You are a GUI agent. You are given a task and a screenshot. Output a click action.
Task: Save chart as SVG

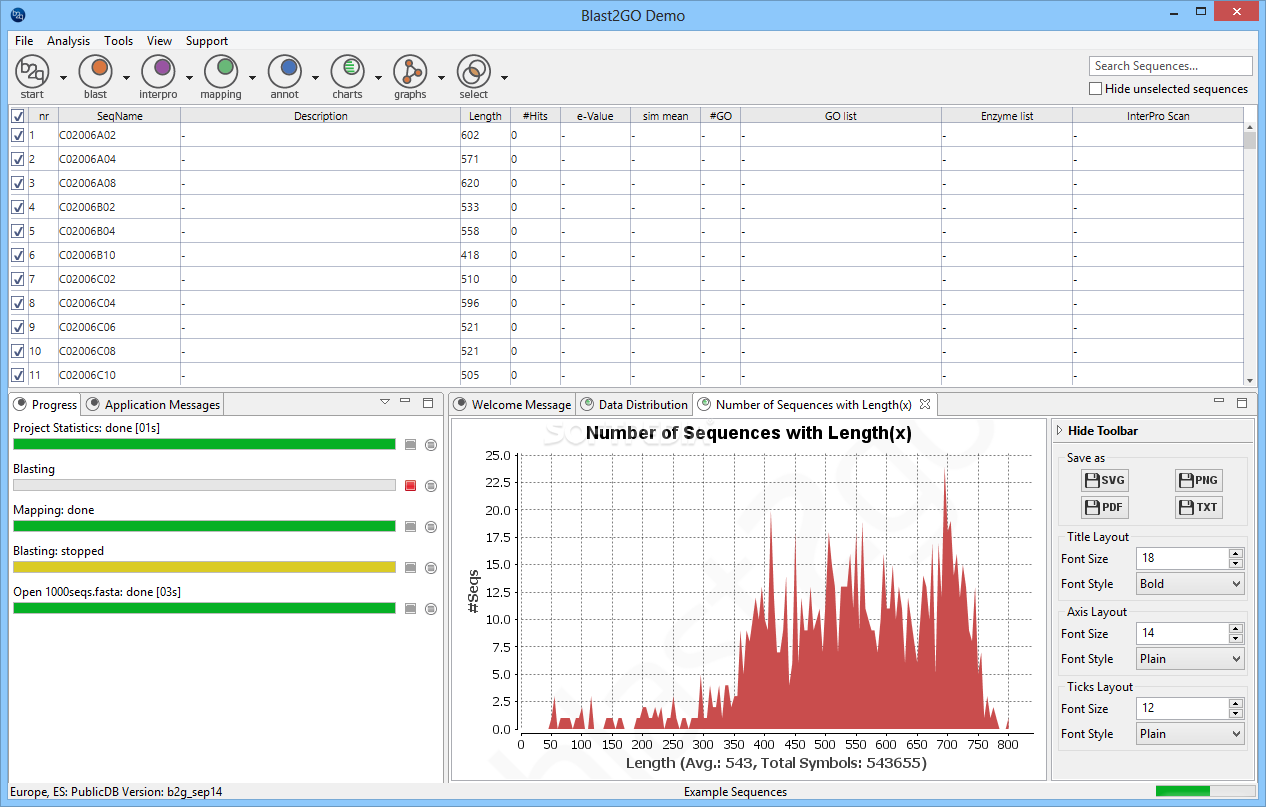[1105, 481]
